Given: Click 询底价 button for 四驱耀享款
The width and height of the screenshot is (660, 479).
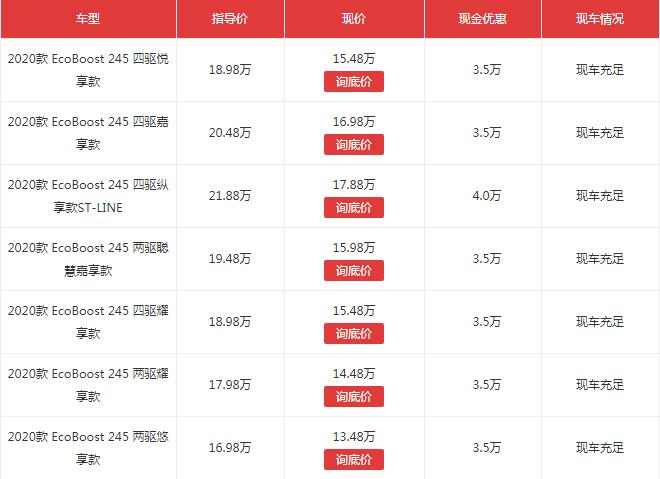Looking at the screenshot, I should point(354,333).
